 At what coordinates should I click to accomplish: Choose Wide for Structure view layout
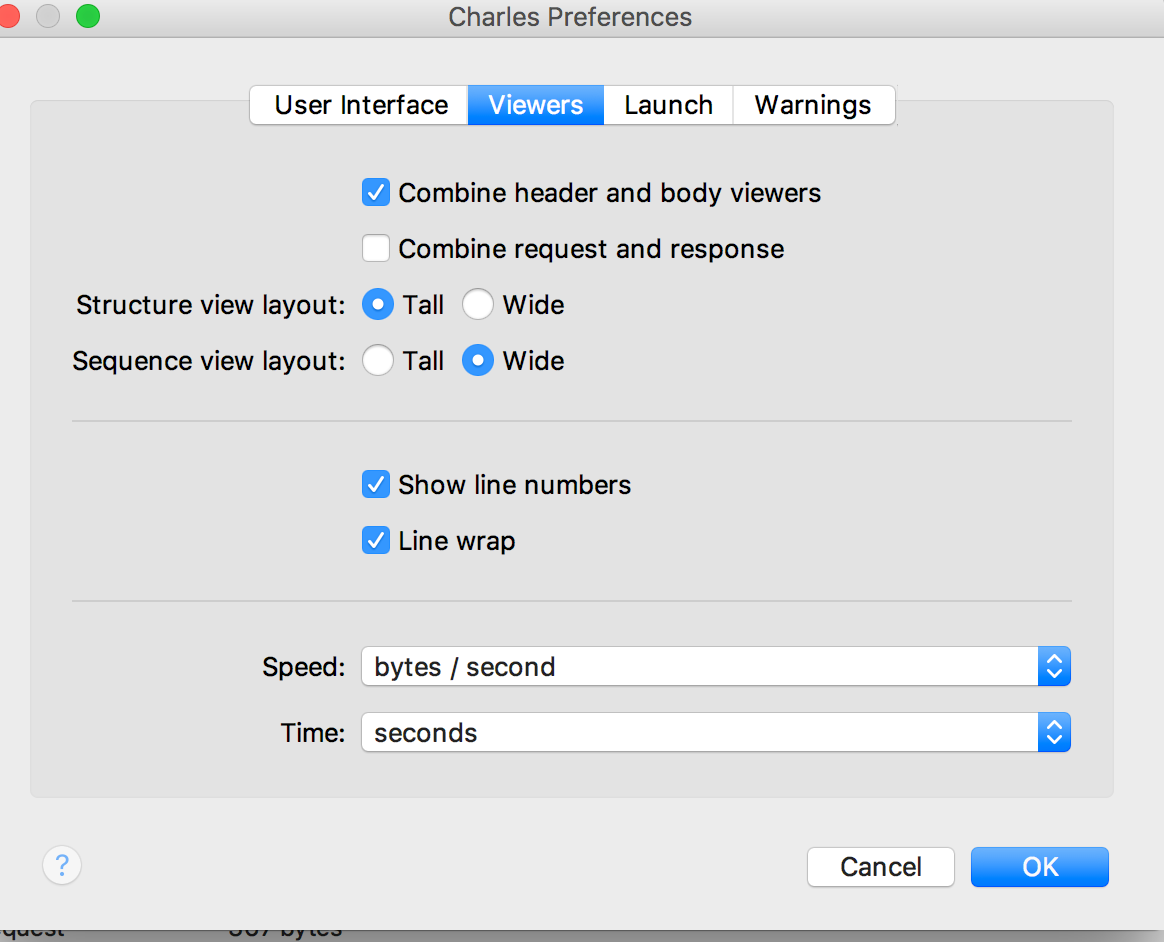478,305
